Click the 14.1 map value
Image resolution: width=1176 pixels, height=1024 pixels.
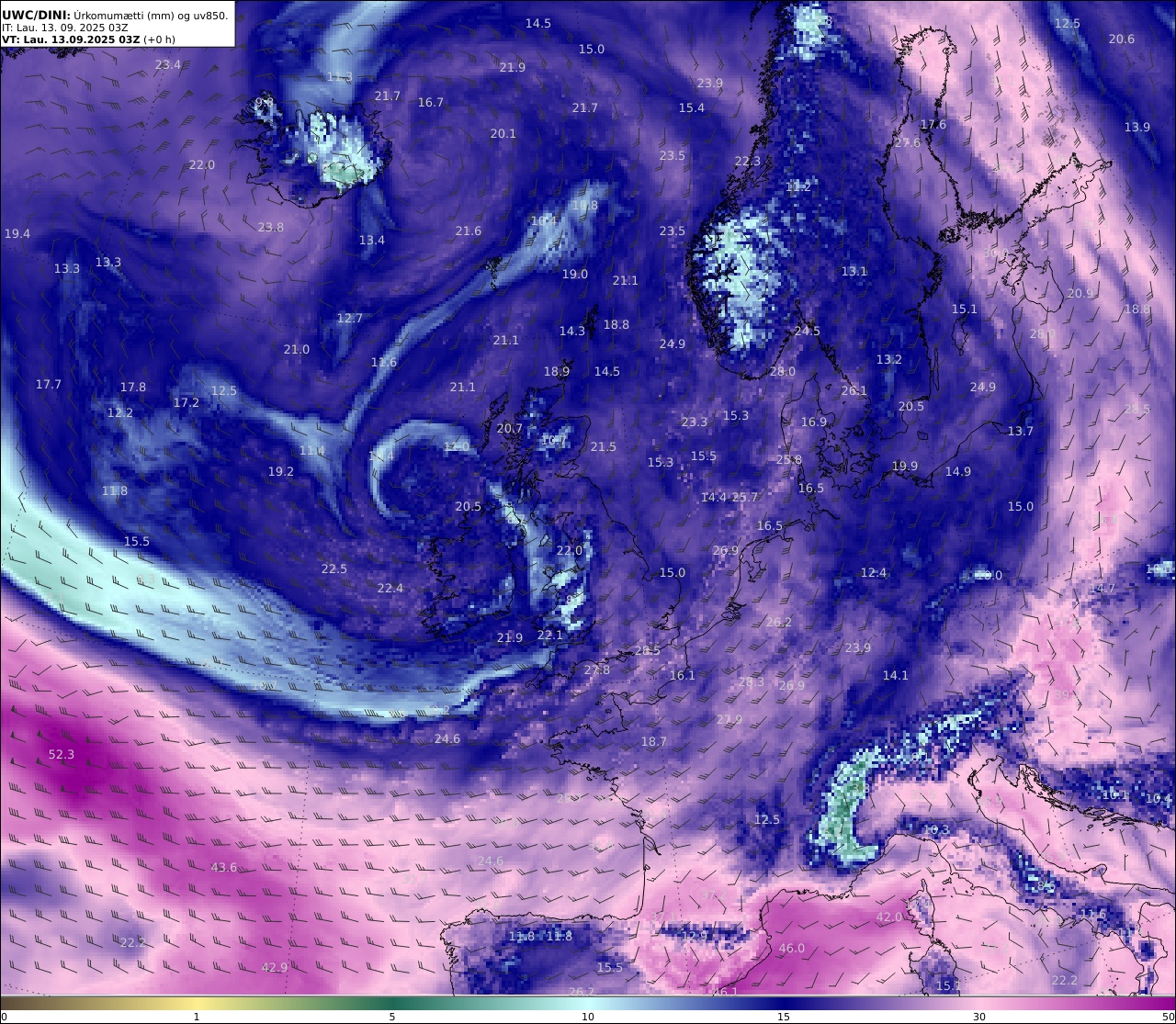point(896,675)
